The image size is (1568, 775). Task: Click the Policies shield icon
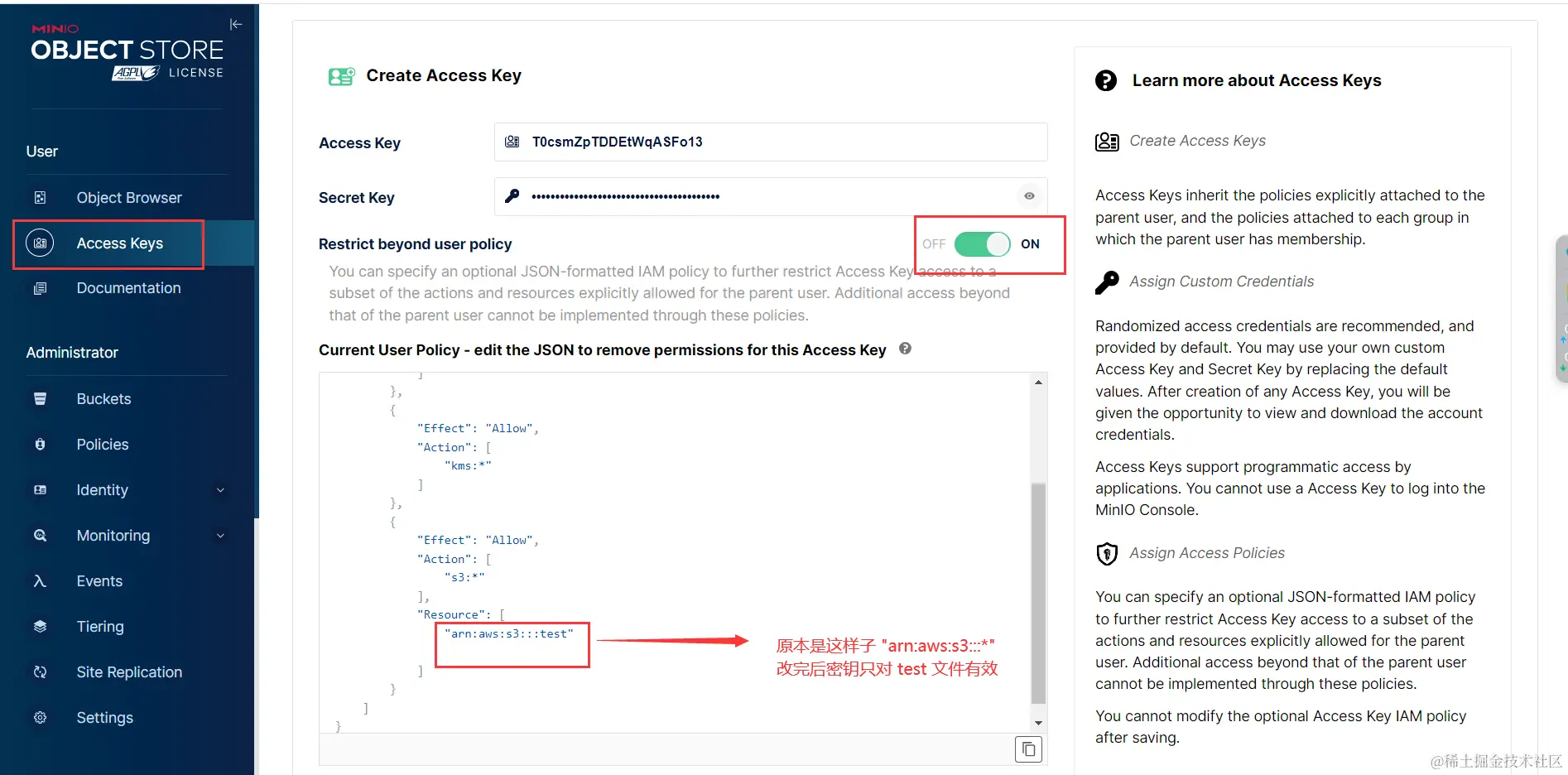tap(40, 445)
